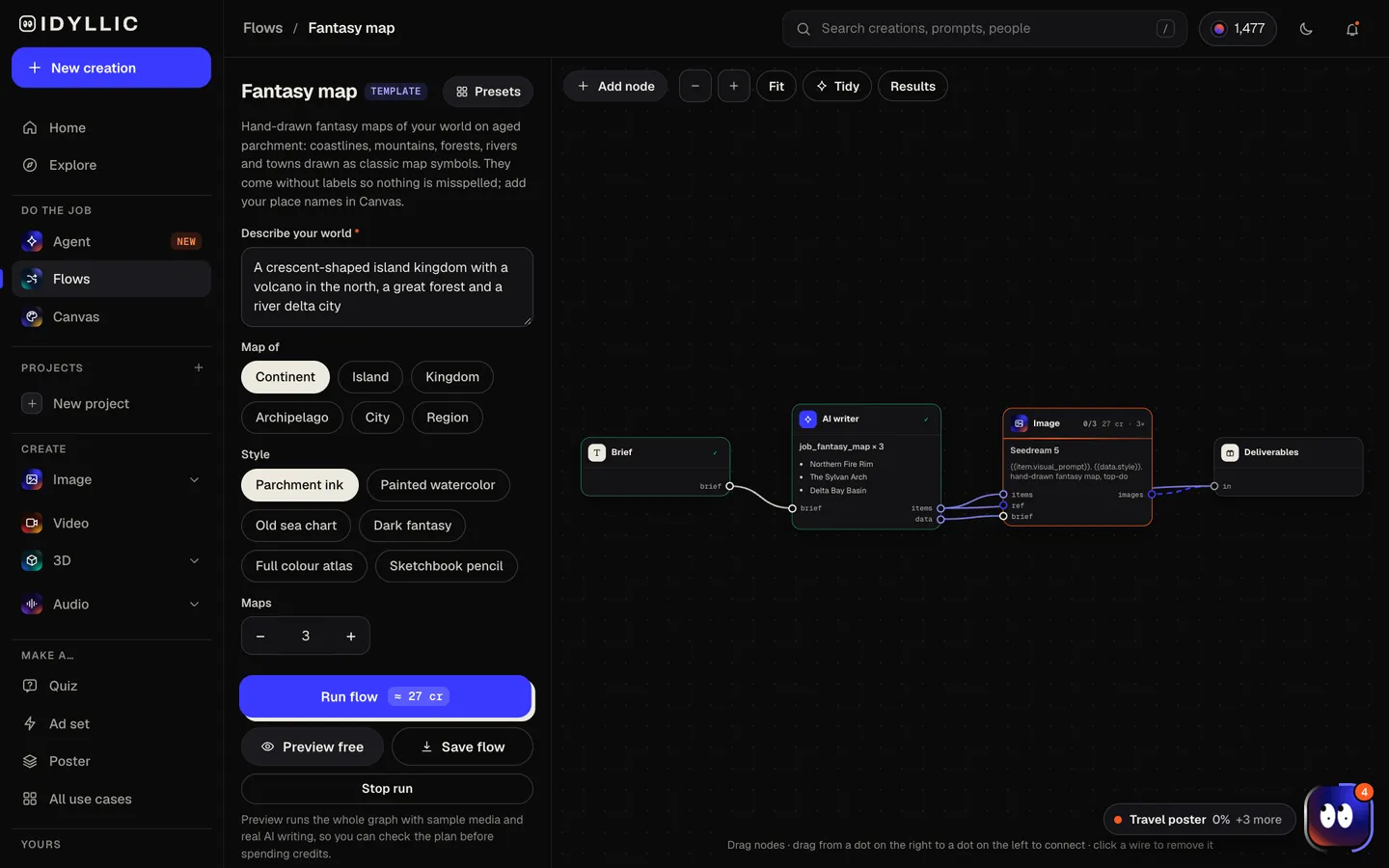The width and height of the screenshot is (1389, 868).
Task: Go to Flows breadcrumb
Action: (x=263, y=28)
